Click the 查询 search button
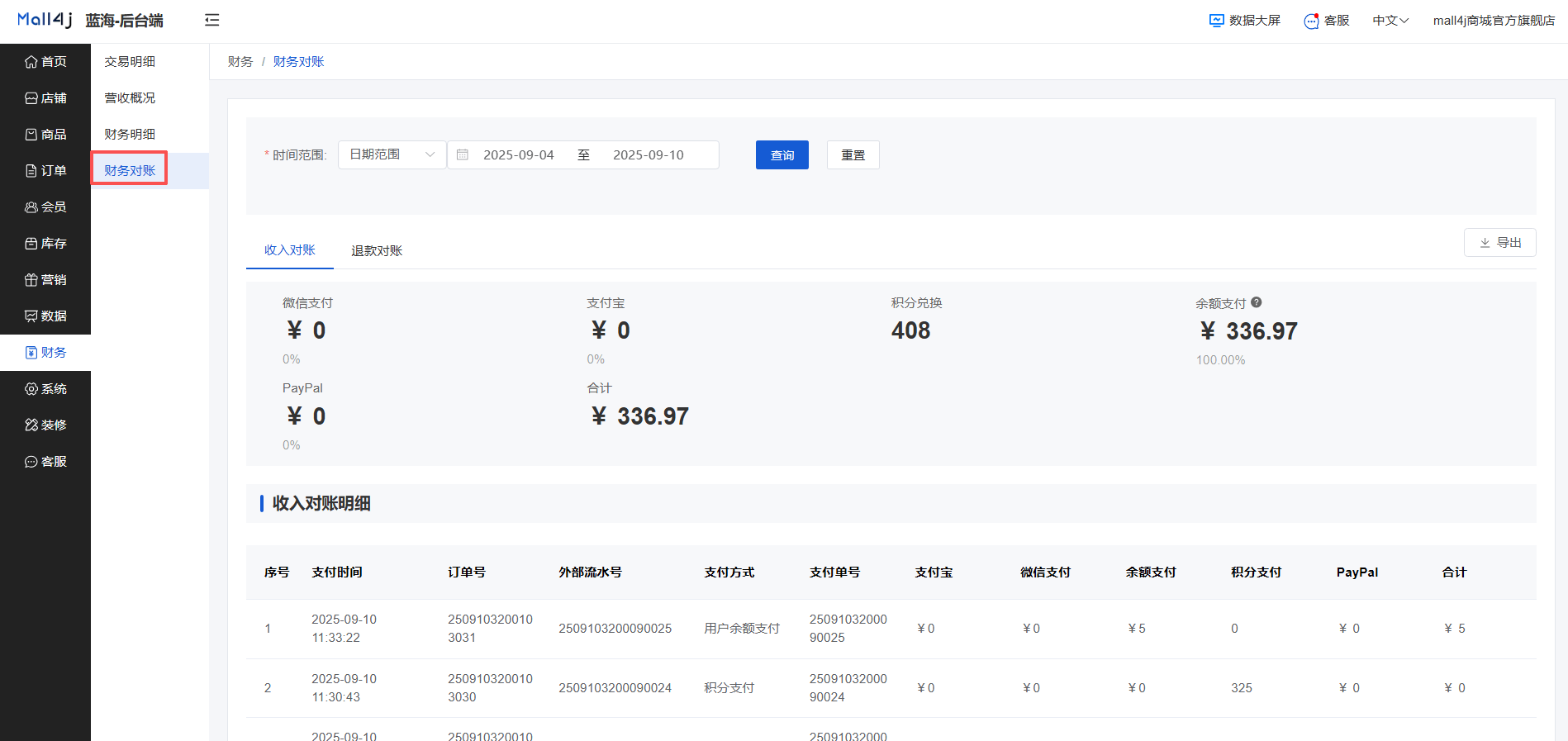Viewport: 1568px width, 741px height. (782, 155)
